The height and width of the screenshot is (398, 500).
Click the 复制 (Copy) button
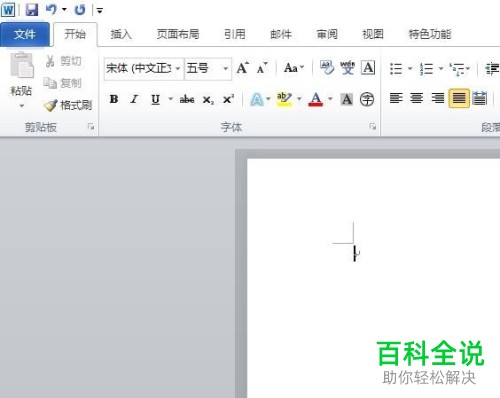coord(63,83)
